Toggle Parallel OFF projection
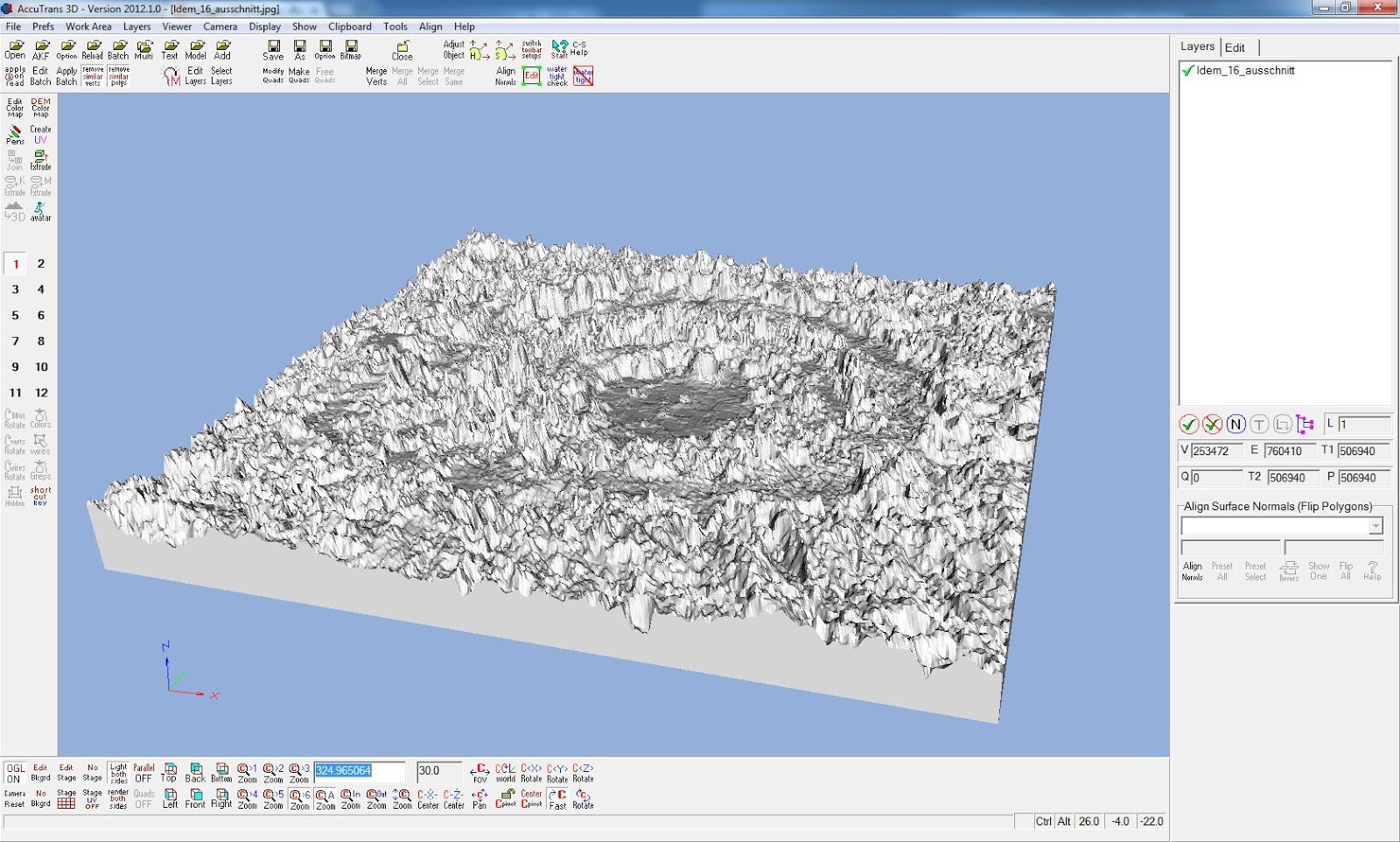The image size is (1400, 842). [x=143, y=773]
